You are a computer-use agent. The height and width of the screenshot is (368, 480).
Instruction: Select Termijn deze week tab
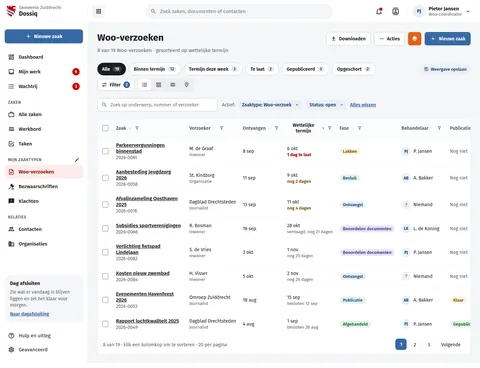[213, 69]
